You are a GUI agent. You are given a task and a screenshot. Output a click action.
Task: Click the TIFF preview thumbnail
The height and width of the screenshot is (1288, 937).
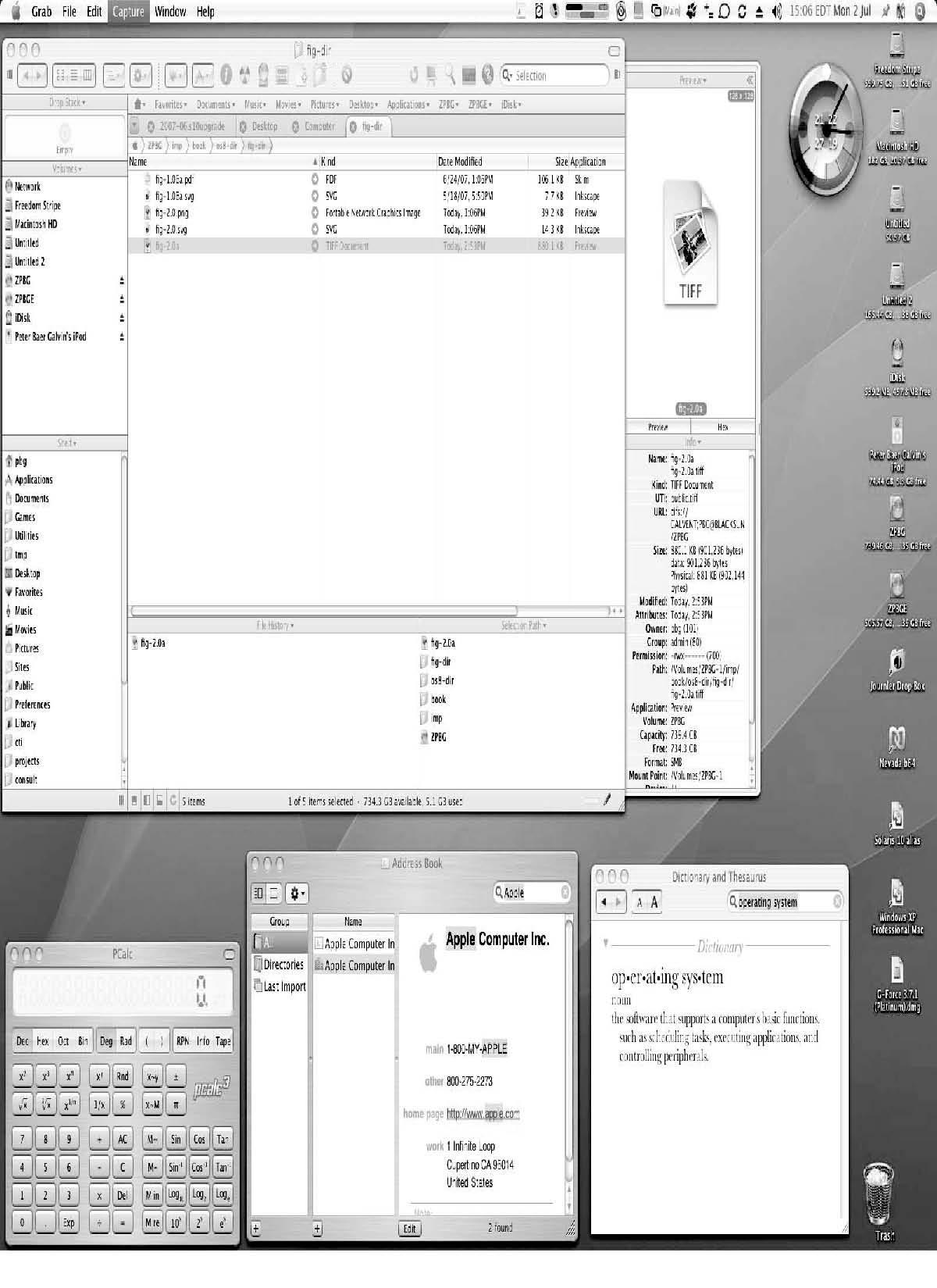tap(690, 244)
